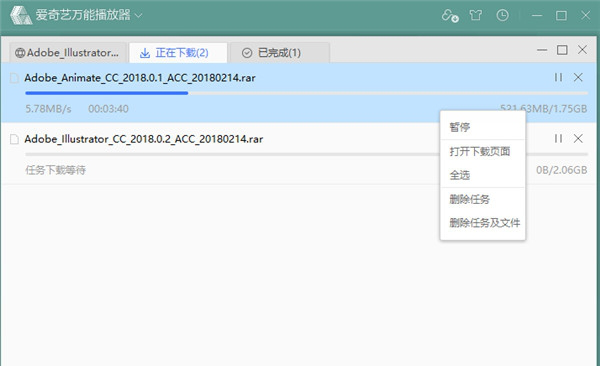Switch to the 正在下载(2) tab
Image resolution: width=600 pixels, height=380 pixels.
(178, 52)
